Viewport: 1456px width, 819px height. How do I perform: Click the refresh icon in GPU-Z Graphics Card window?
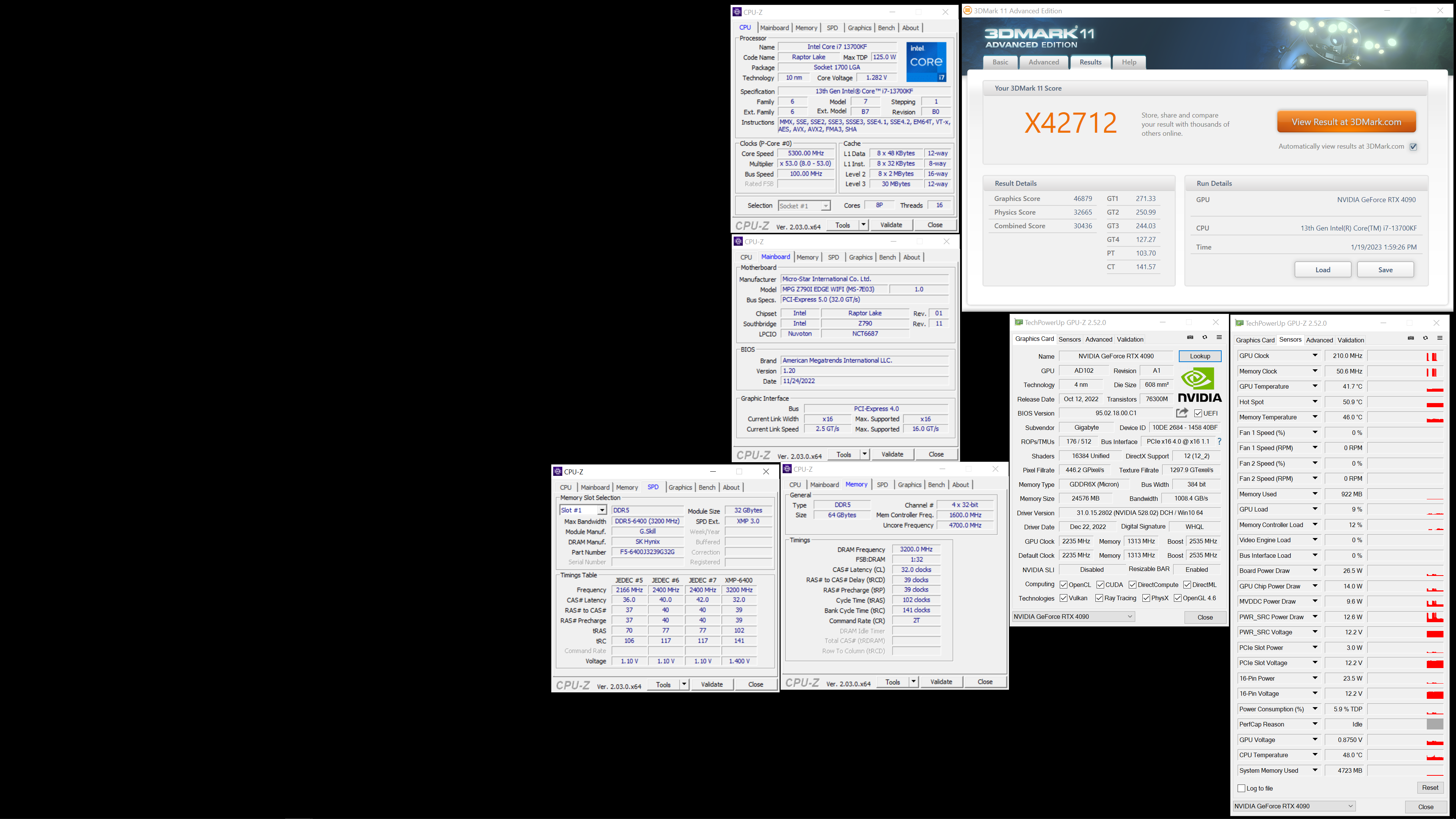click(x=1205, y=337)
